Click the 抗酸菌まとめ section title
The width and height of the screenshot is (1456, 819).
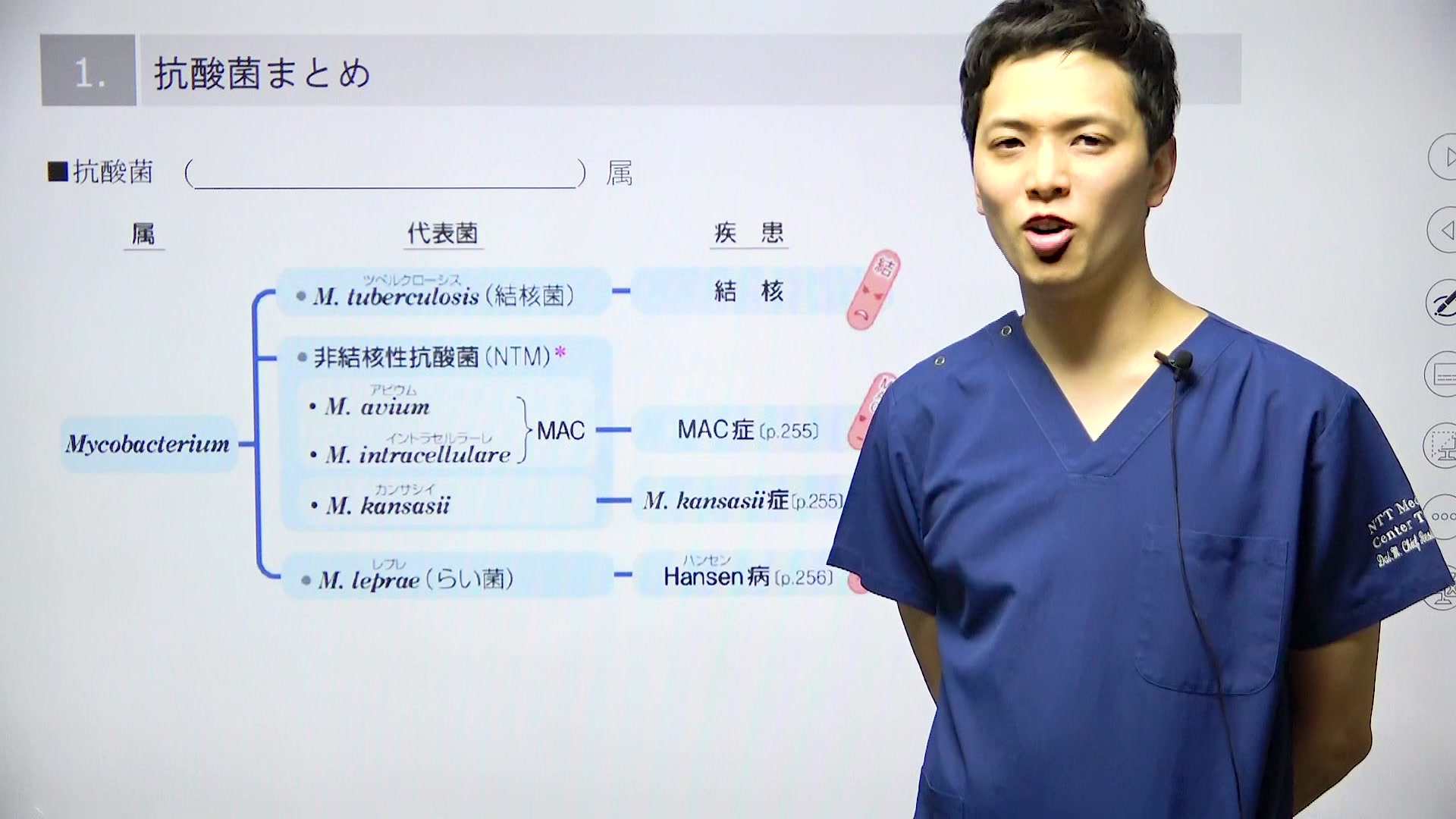tap(262, 74)
